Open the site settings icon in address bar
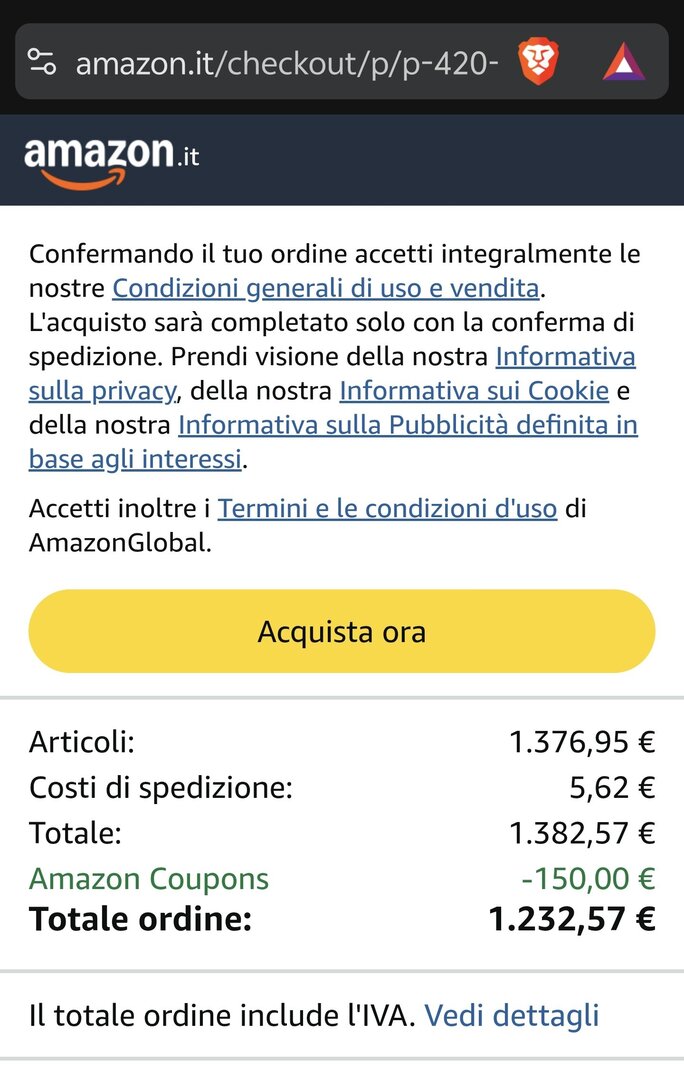 (x=42, y=63)
